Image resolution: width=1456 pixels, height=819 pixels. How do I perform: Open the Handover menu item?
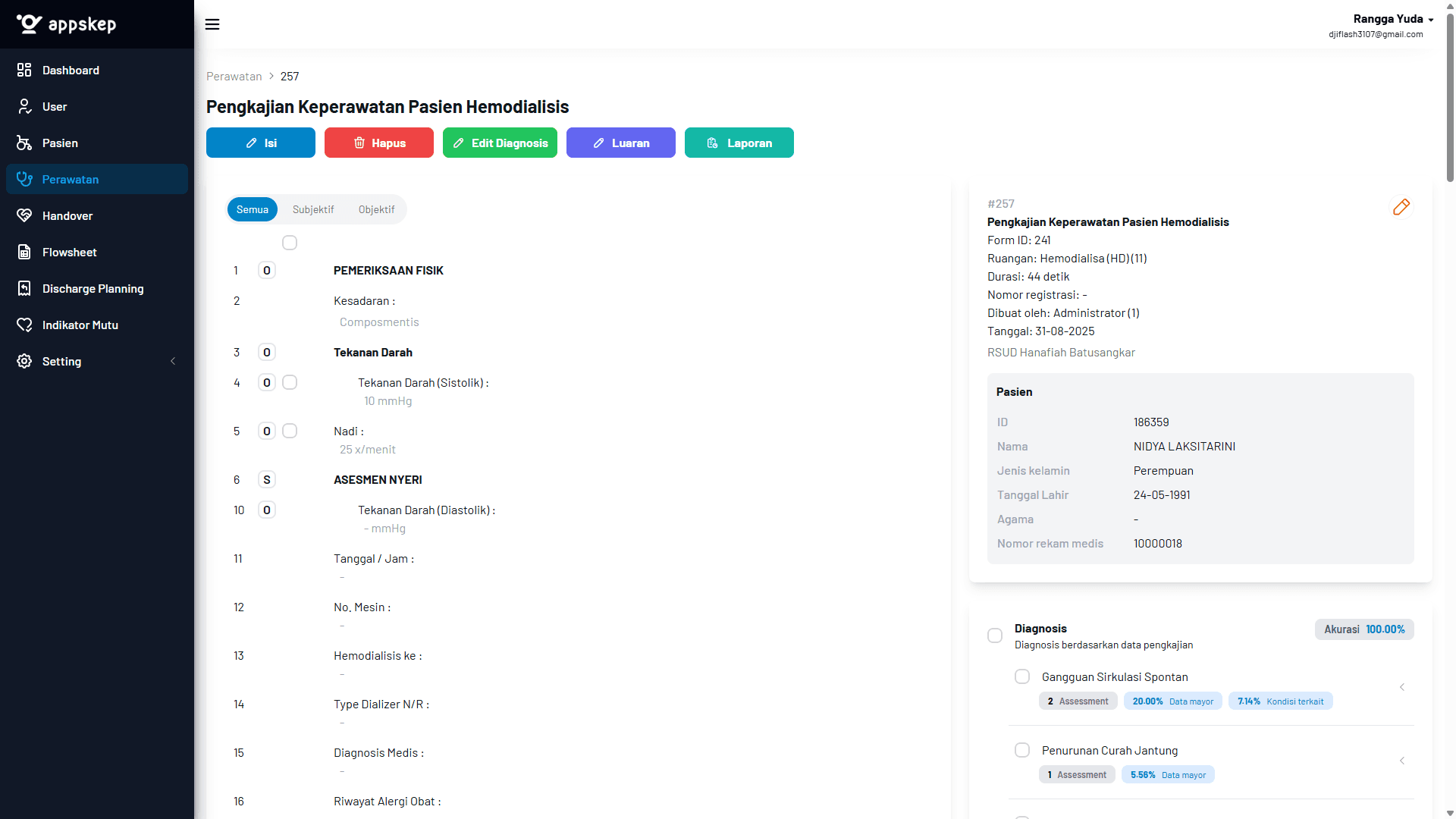tap(97, 215)
